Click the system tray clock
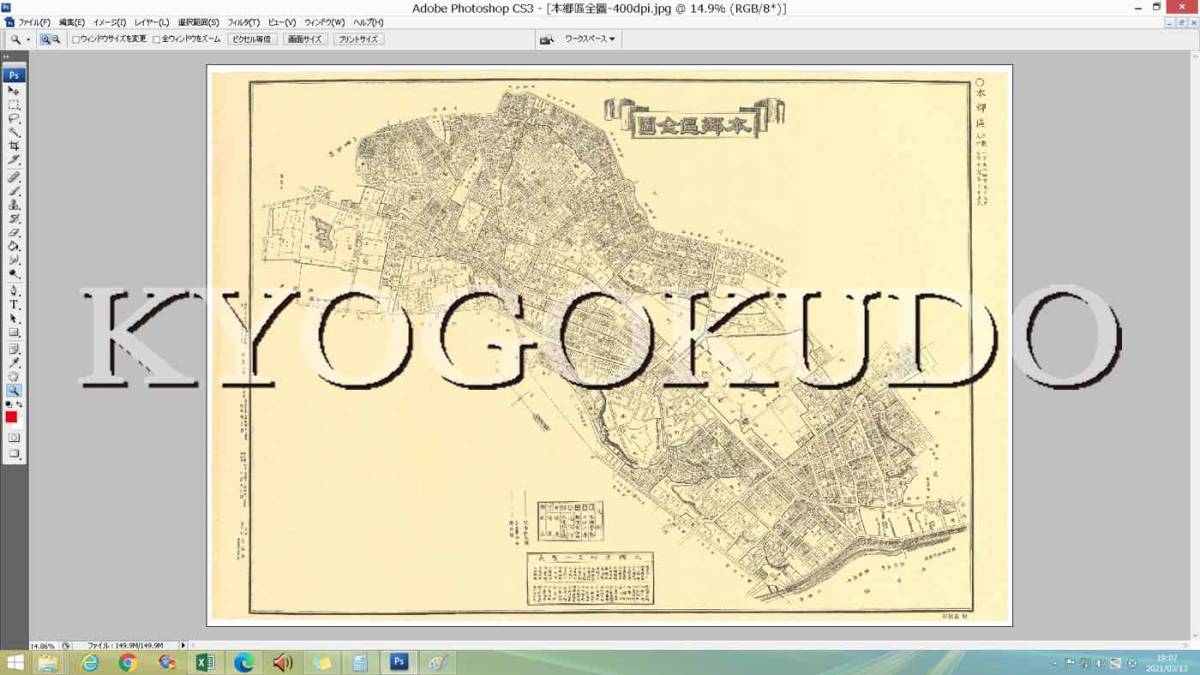The height and width of the screenshot is (675, 1200). pyautogui.click(x=1165, y=663)
